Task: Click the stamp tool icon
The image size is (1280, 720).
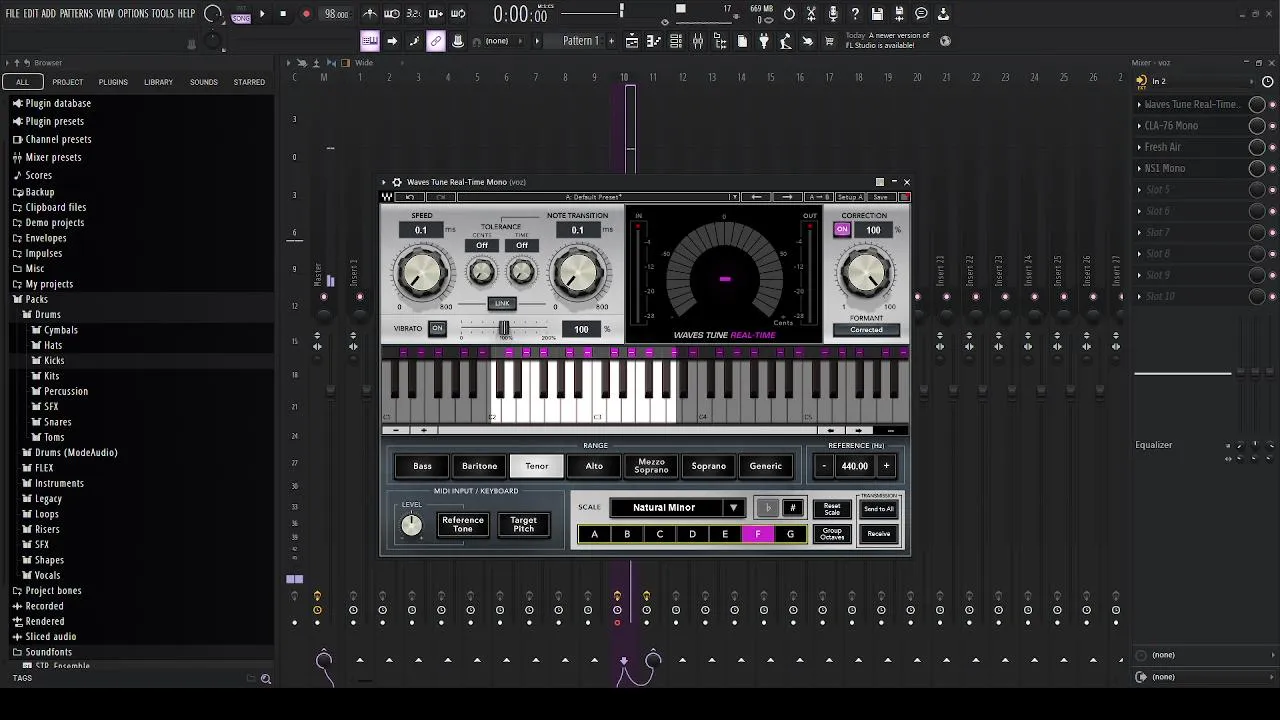Action: pos(458,41)
